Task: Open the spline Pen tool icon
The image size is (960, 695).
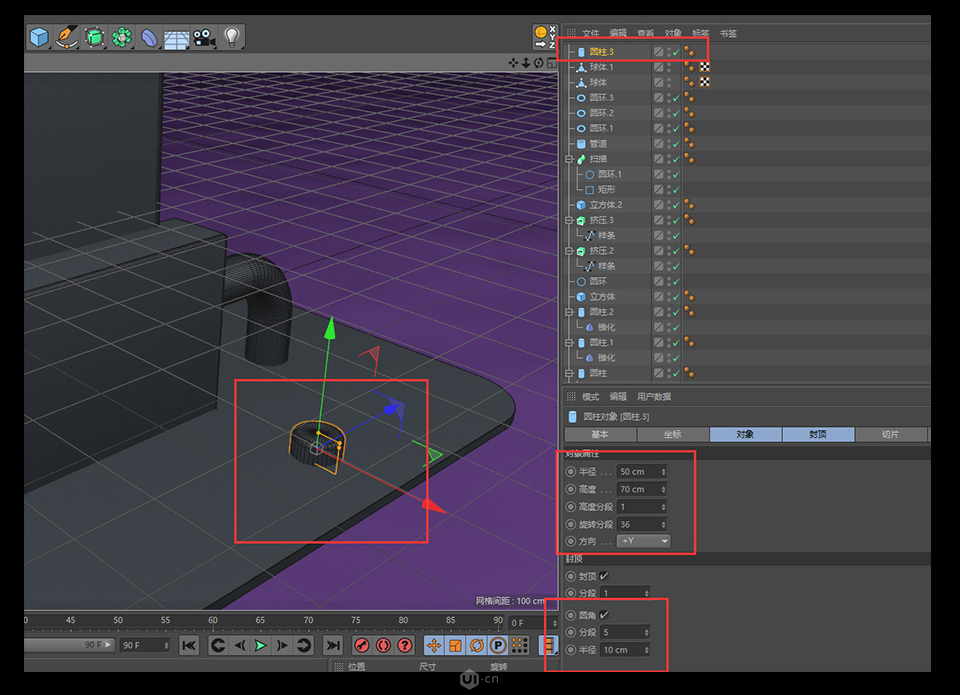Action: pos(64,37)
